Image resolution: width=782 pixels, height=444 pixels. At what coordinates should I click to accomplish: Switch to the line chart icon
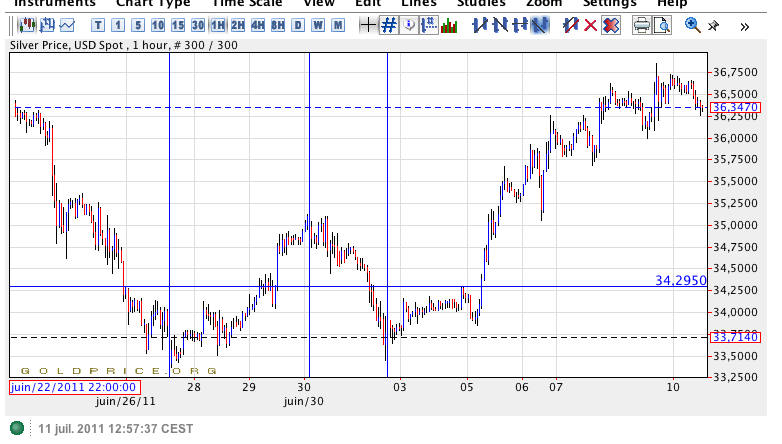click(66, 25)
